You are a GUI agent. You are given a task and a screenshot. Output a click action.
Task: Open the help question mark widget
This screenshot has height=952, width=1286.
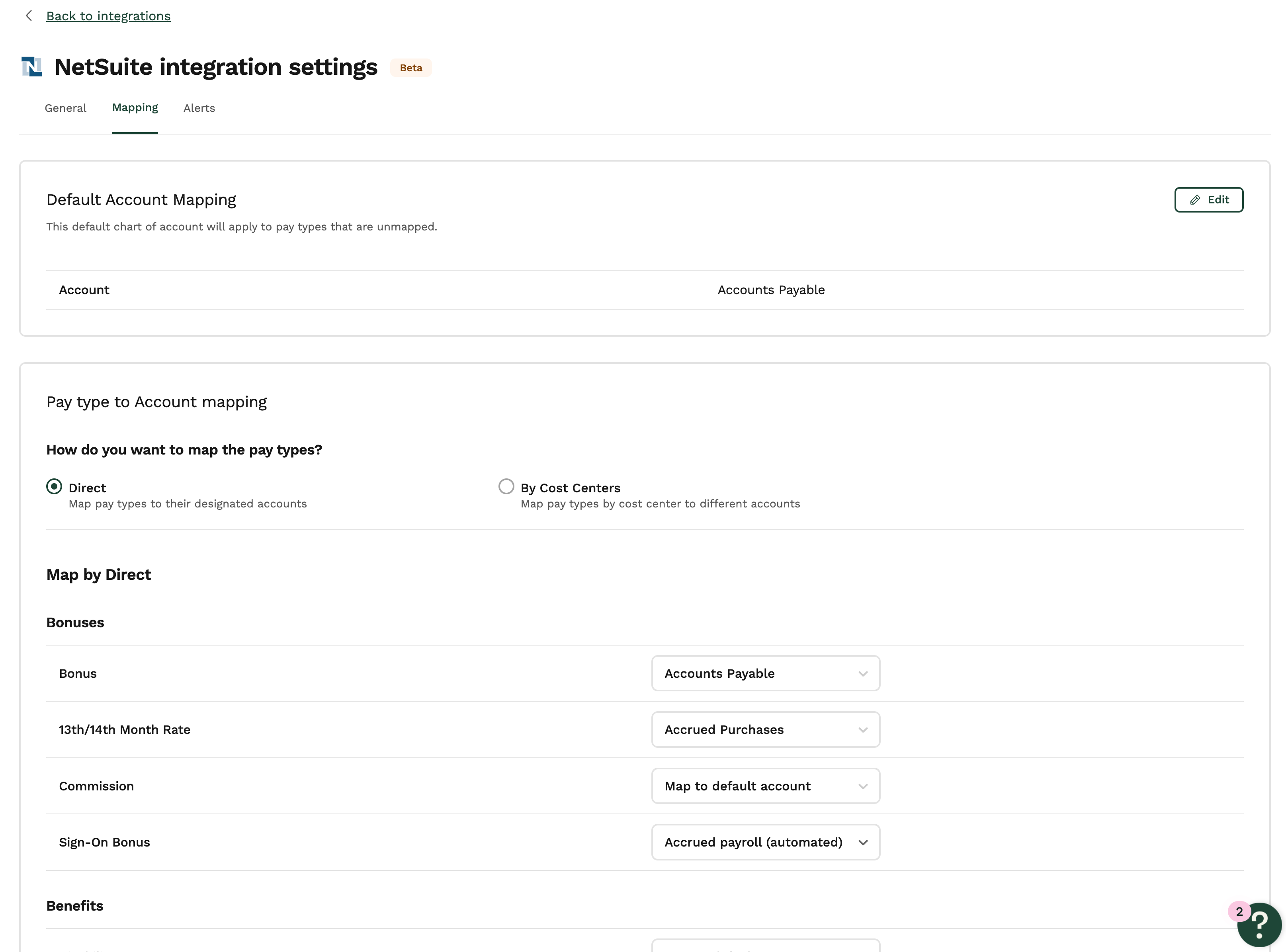[x=1260, y=924]
